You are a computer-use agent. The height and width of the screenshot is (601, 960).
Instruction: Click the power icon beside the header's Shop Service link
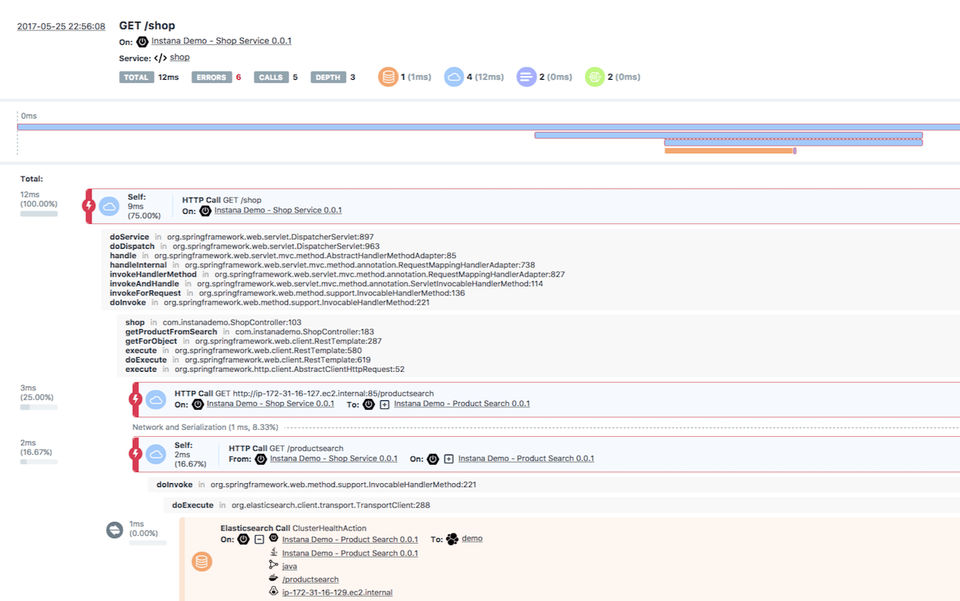[142, 41]
